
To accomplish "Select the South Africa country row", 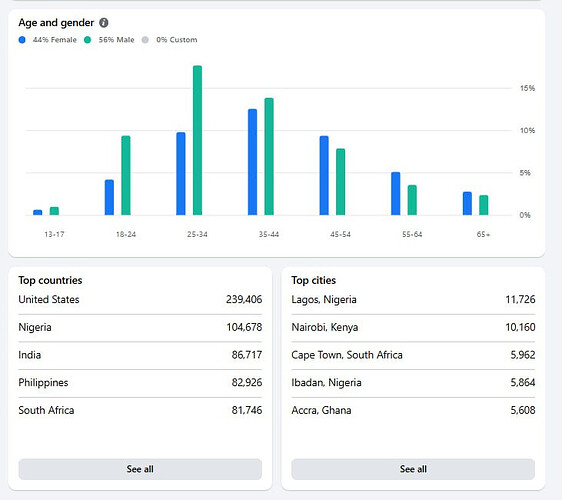I will click(140, 410).
